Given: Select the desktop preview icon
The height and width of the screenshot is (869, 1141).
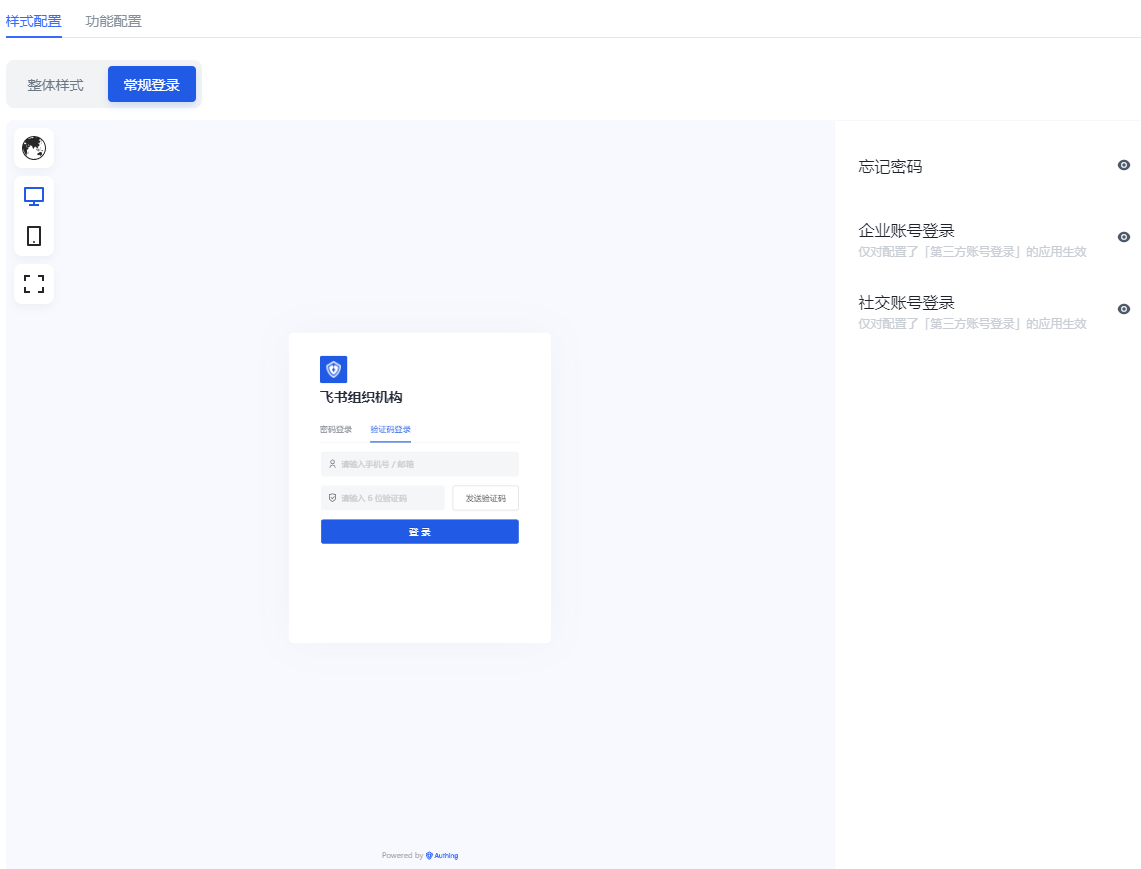Looking at the screenshot, I should pos(34,196).
